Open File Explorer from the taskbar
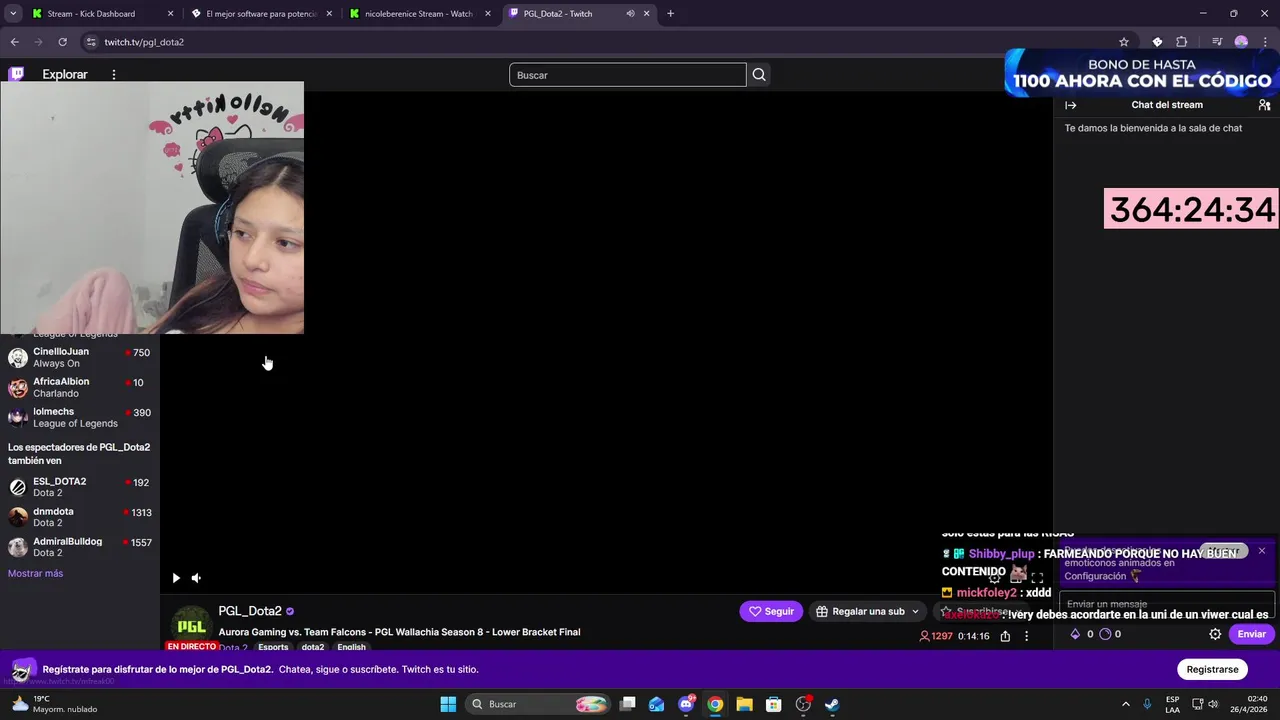Viewport: 1280px width, 720px height. click(744, 704)
